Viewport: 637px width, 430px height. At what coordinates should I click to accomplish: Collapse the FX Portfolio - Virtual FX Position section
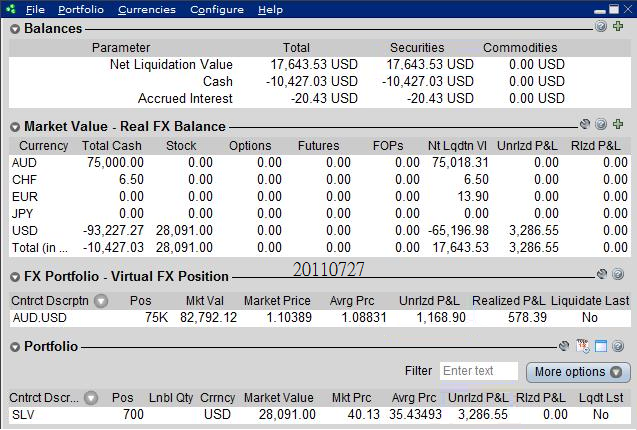click(x=15, y=277)
